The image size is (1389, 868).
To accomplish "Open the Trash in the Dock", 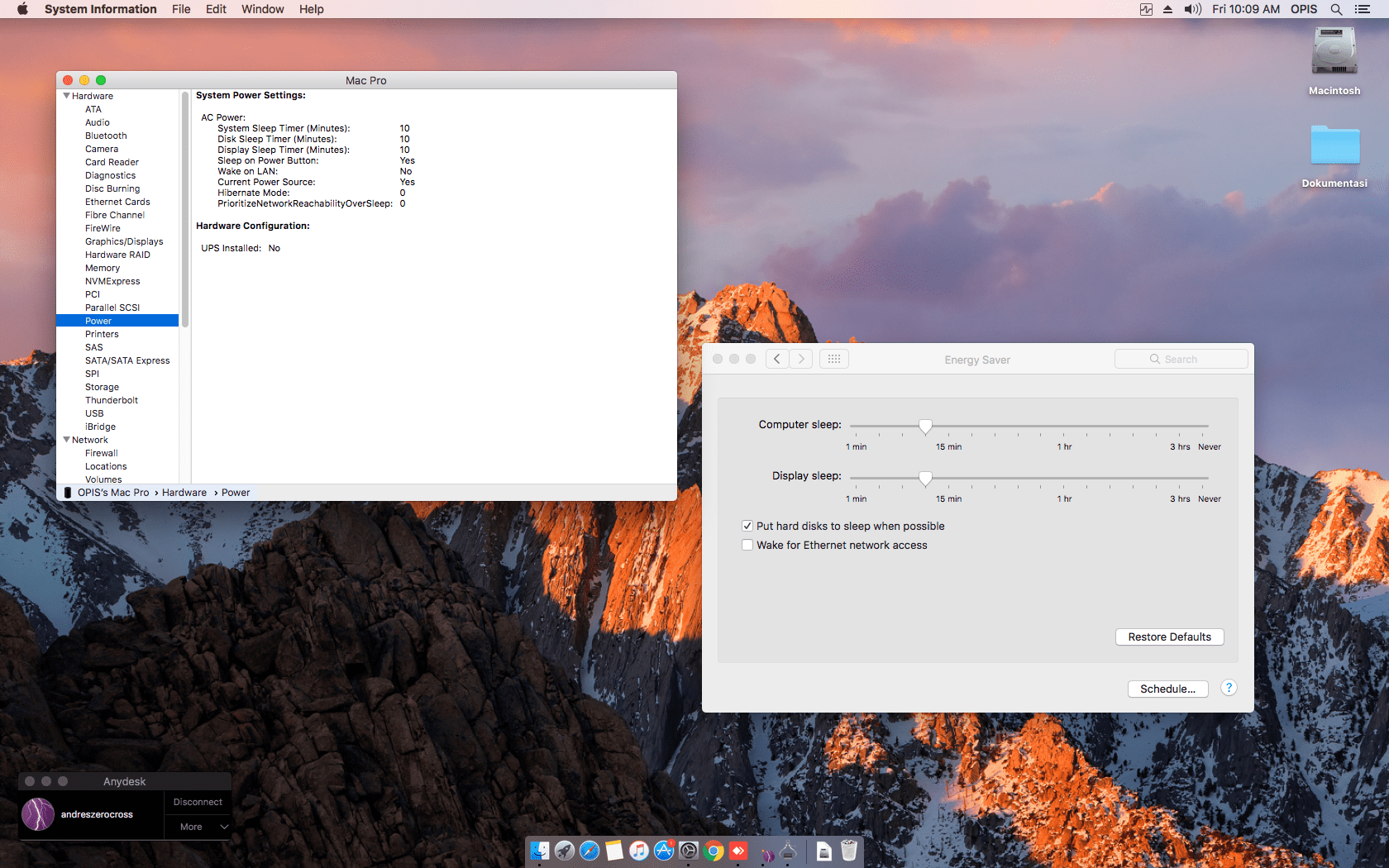I will click(x=848, y=851).
